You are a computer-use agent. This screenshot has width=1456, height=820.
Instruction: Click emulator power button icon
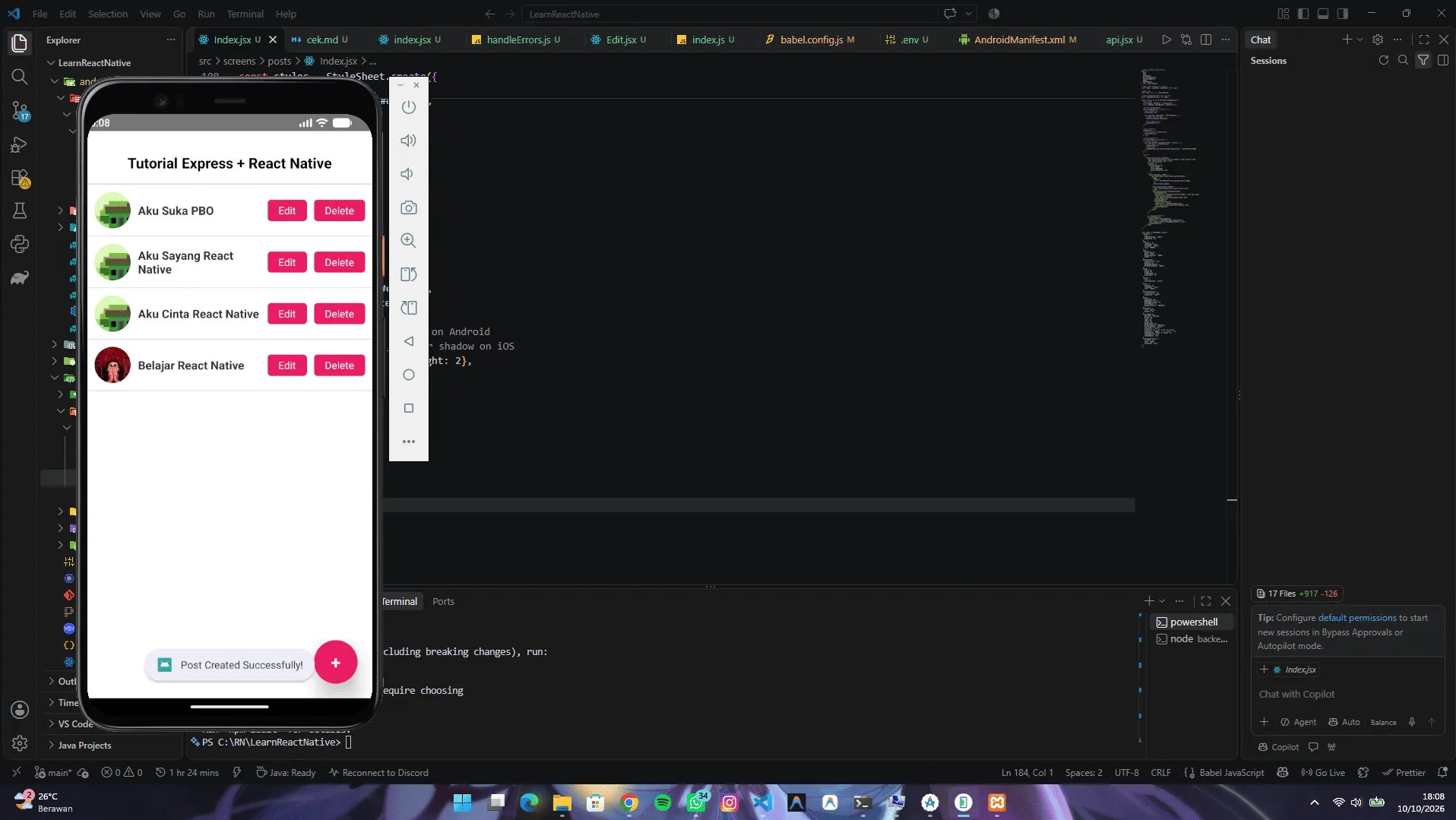409,107
